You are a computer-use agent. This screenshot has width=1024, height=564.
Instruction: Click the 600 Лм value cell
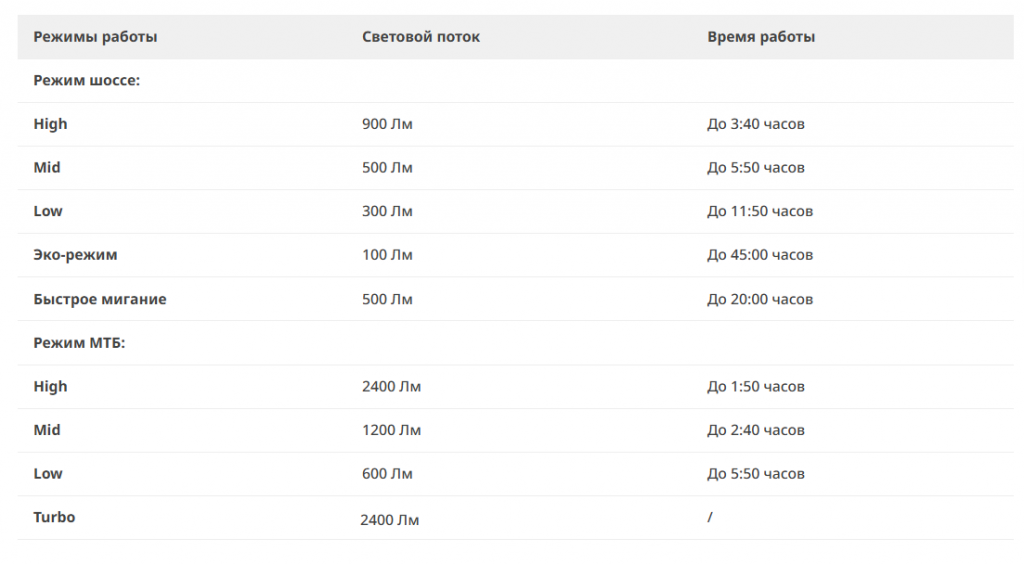[x=387, y=474]
